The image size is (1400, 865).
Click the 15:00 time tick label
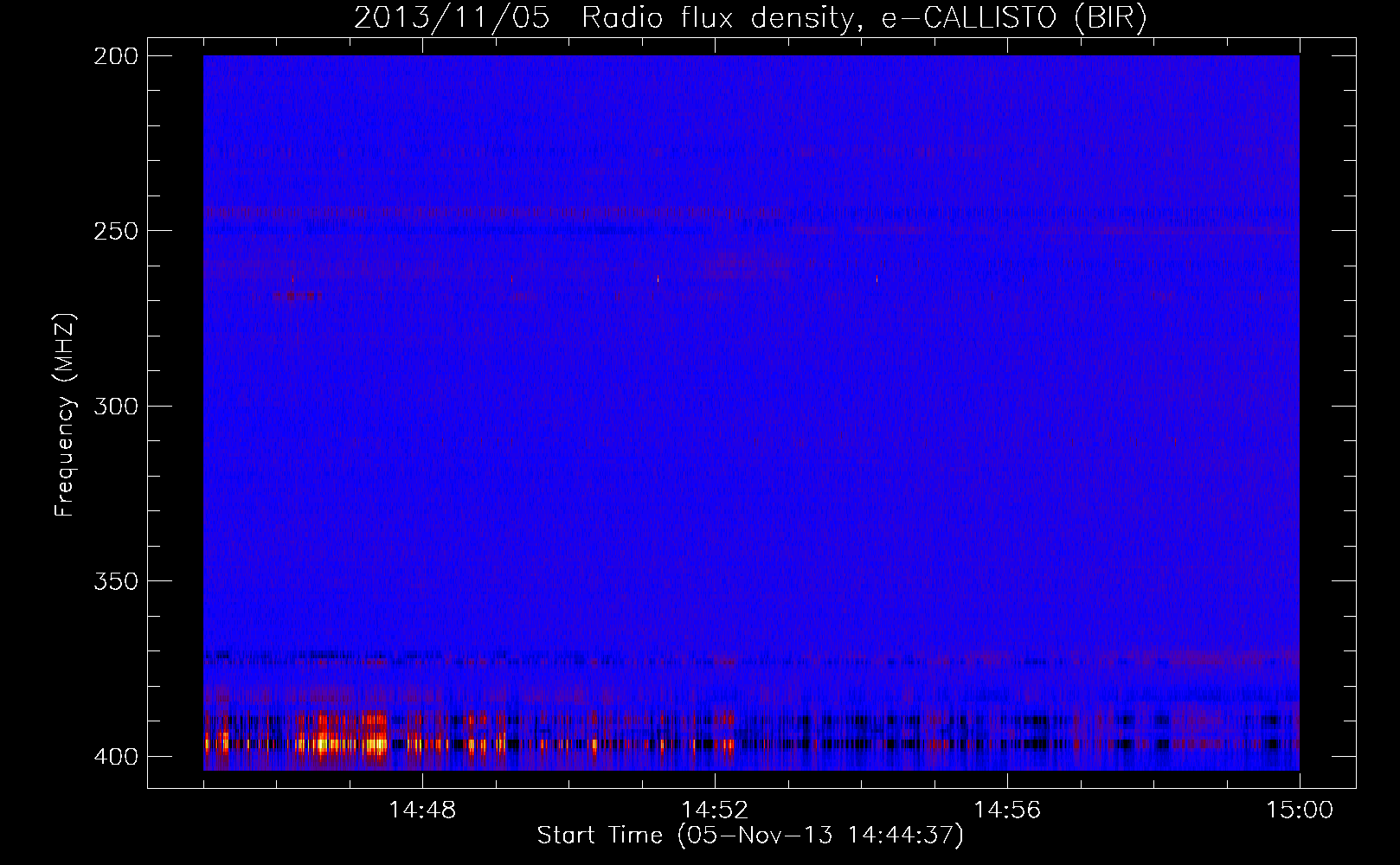1300,811
